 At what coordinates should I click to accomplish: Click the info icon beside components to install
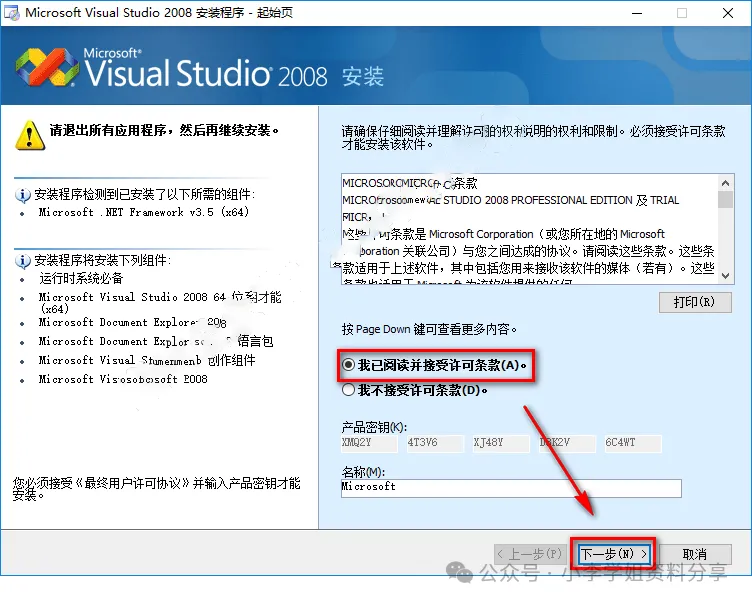pos(23,261)
